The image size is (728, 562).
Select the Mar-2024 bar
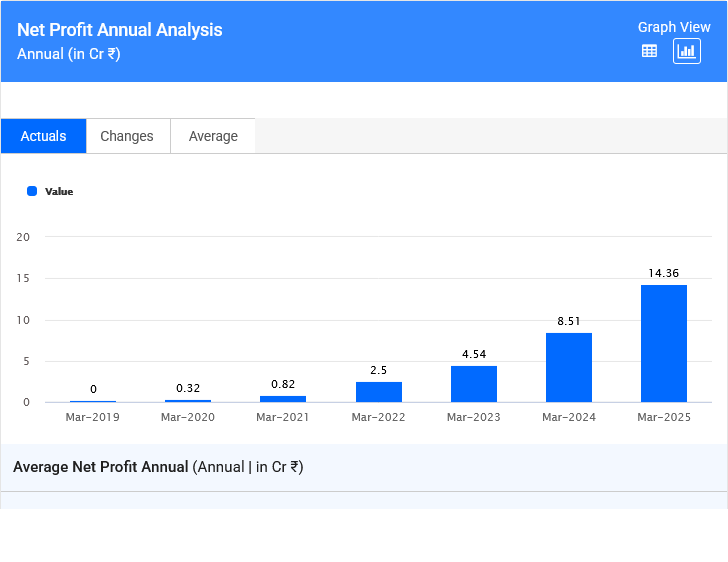(x=568, y=367)
